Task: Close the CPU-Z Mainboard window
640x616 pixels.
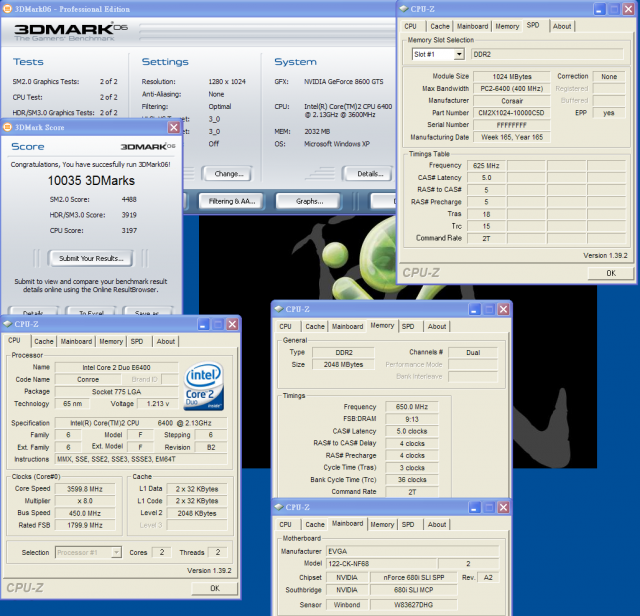Action: point(503,507)
